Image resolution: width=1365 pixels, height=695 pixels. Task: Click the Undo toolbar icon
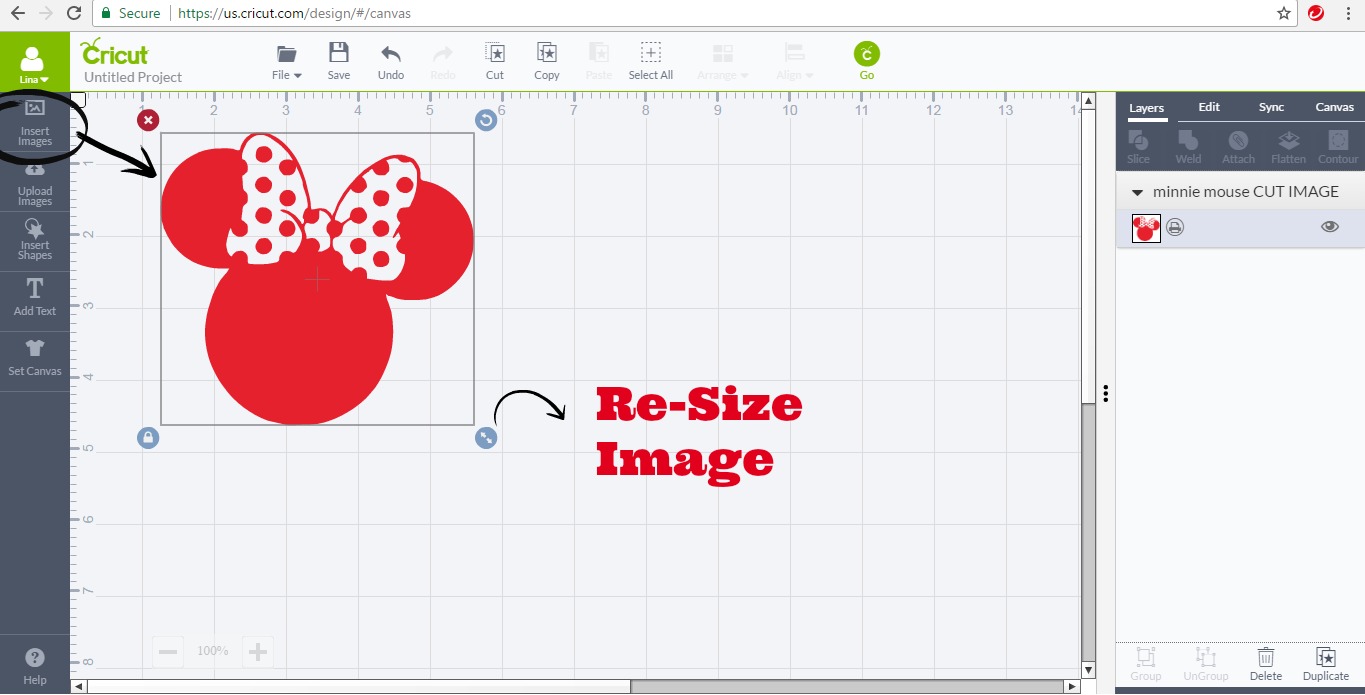[x=391, y=60]
